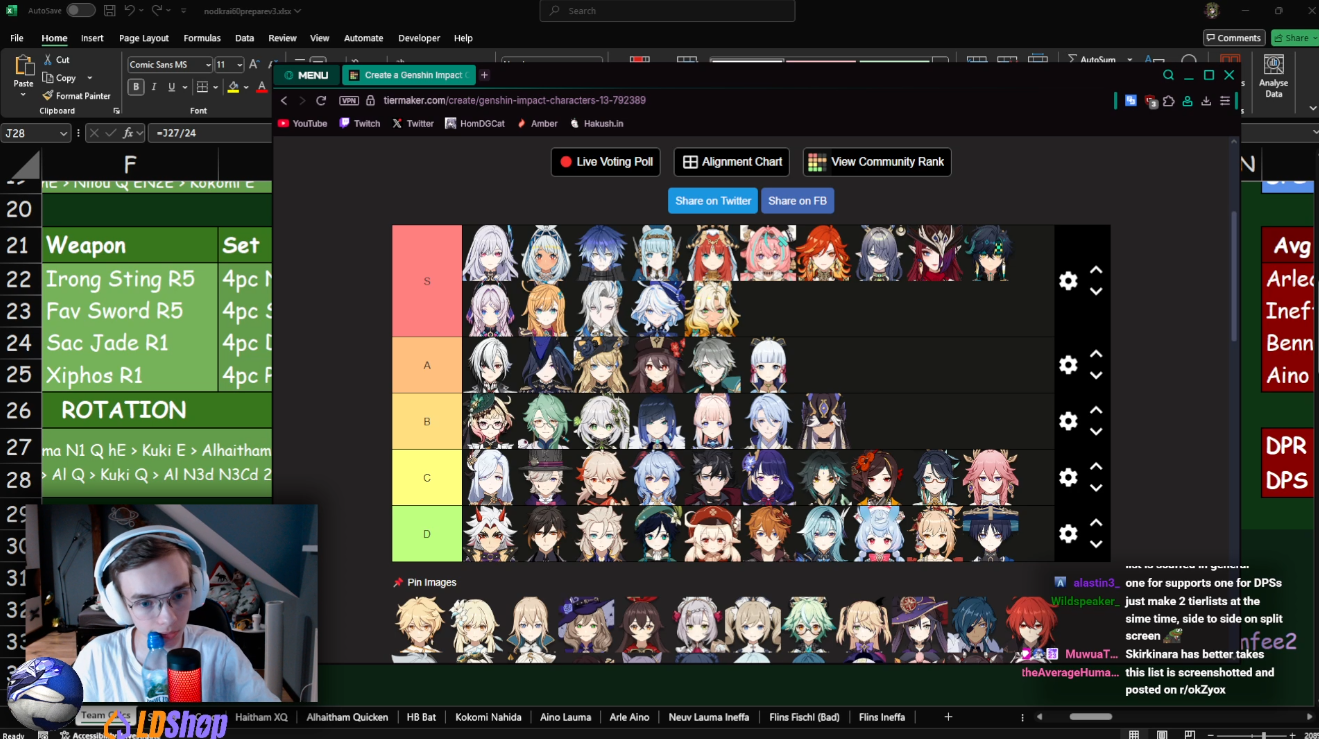Switch to the Page Layout ribbon tab

click(144, 38)
